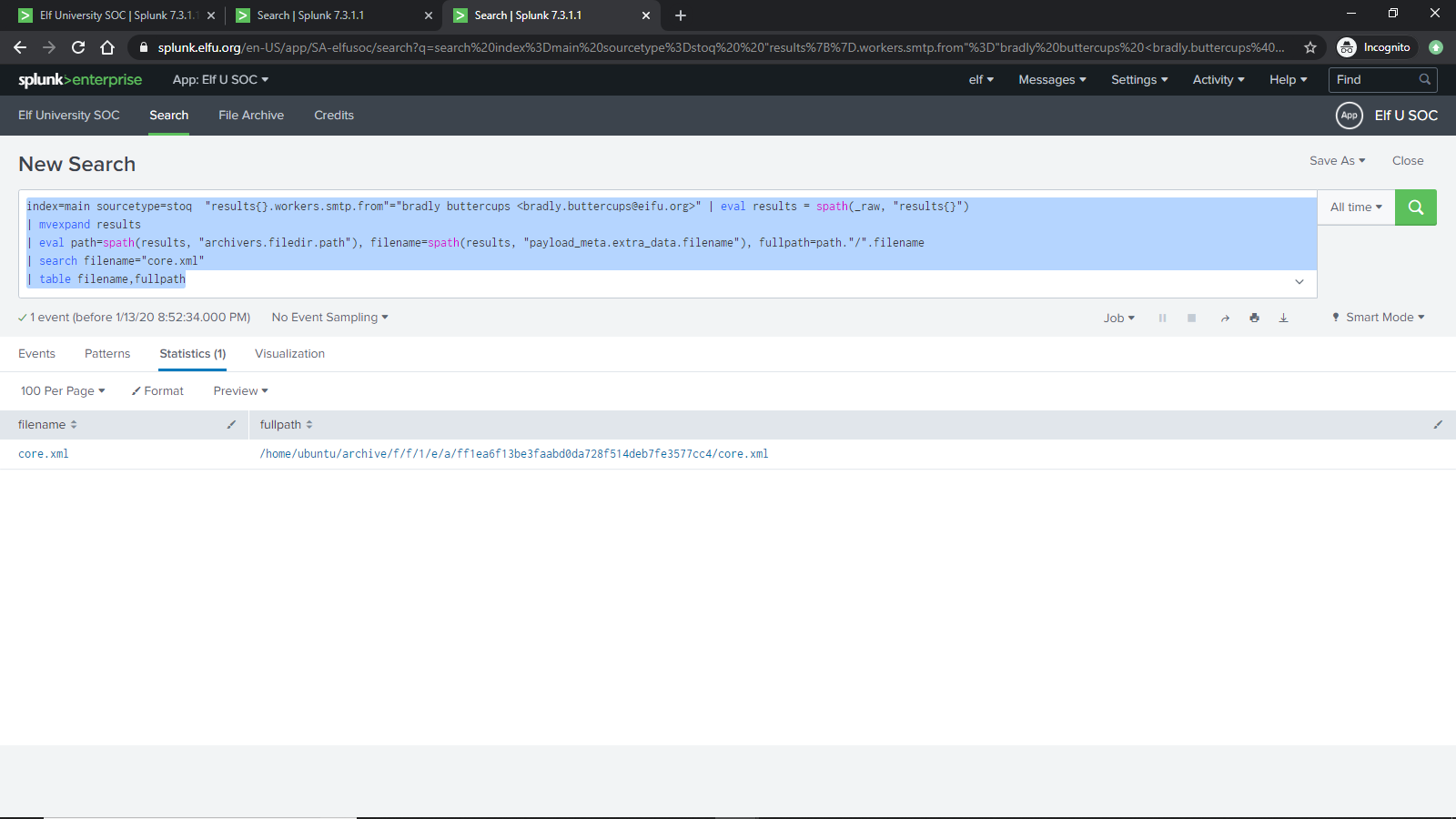Select the Statistics (1) tab
This screenshot has width=1456, height=819.
(193, 354)
